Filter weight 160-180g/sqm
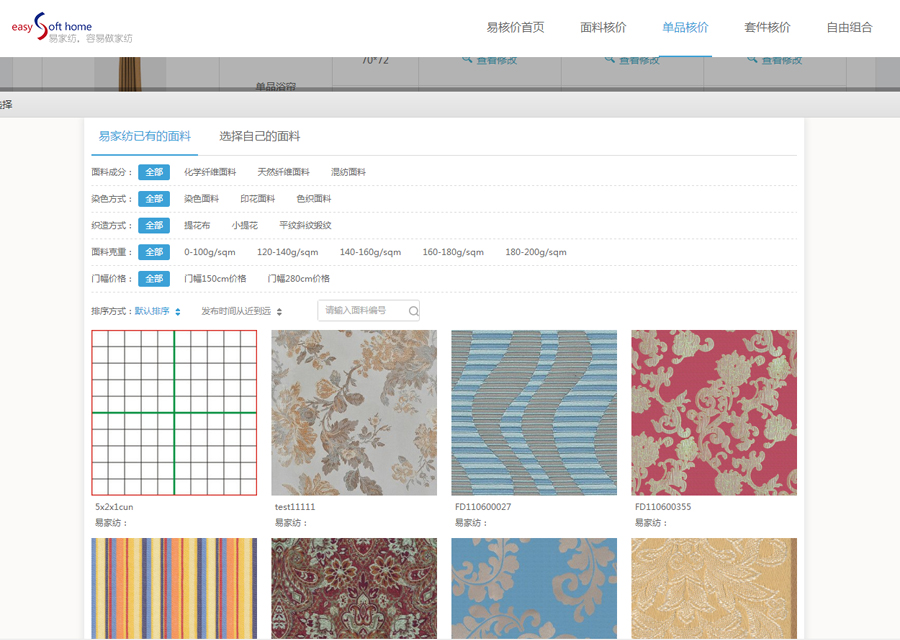Screen dimensions: 900x640 coord(453,252)
